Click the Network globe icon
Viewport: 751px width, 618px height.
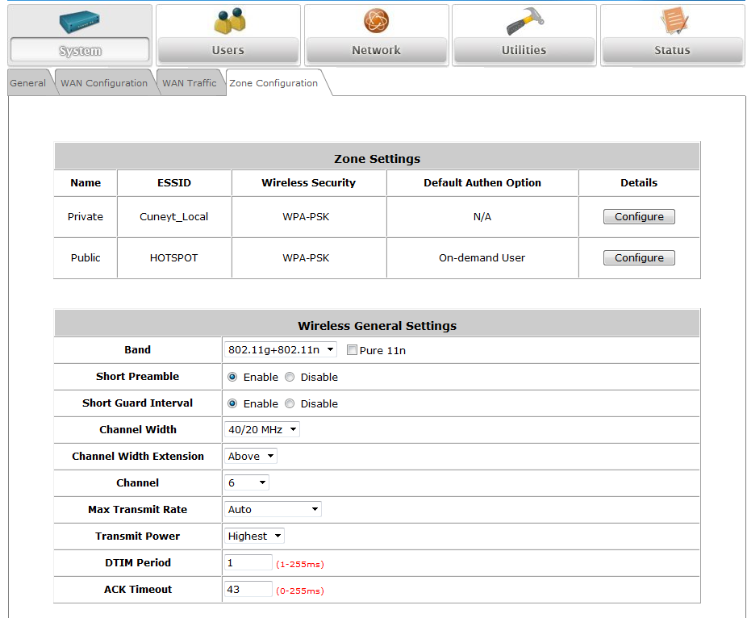tap(376, 22)
